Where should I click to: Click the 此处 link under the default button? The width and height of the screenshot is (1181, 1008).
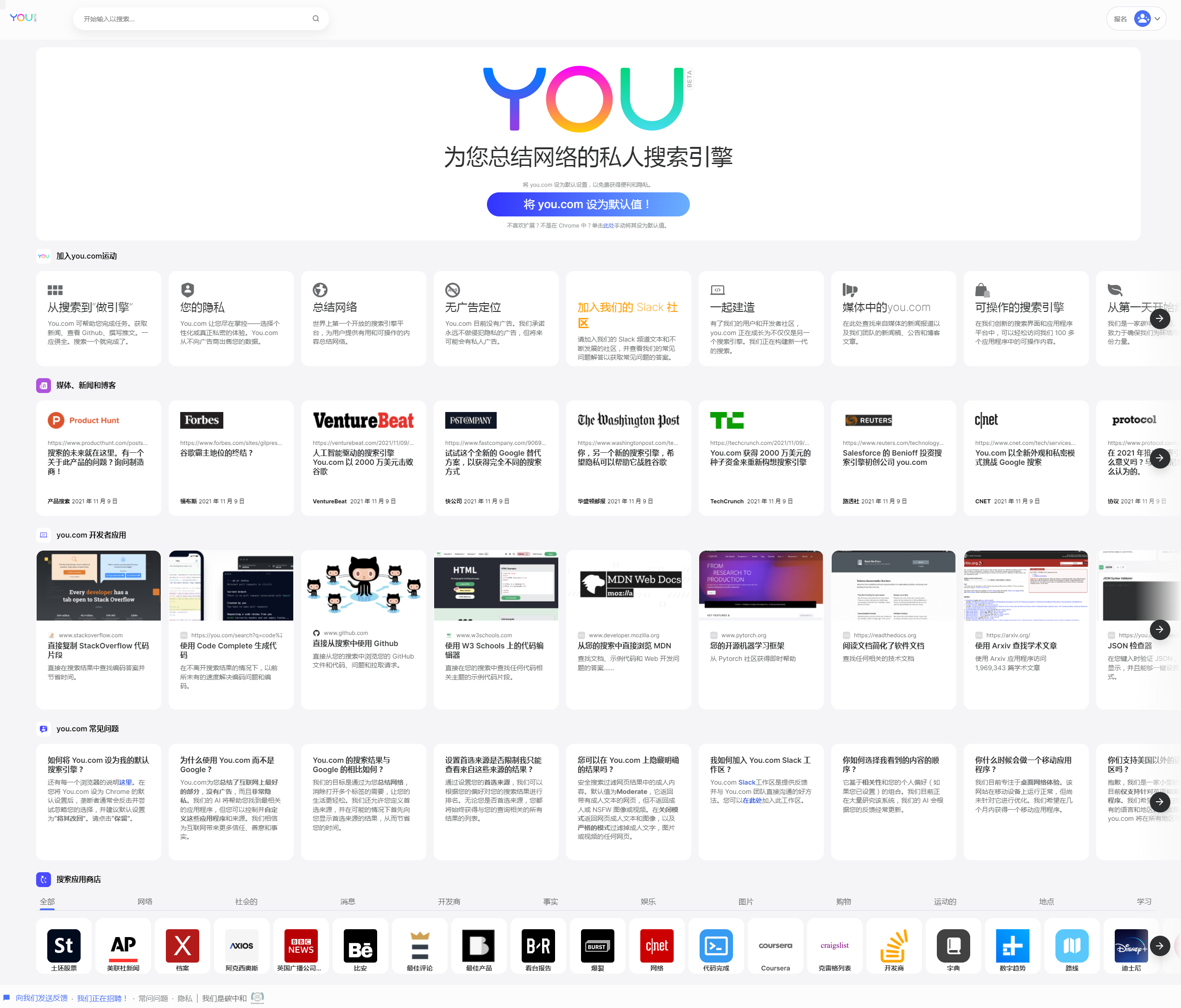[x=608, y=226]
